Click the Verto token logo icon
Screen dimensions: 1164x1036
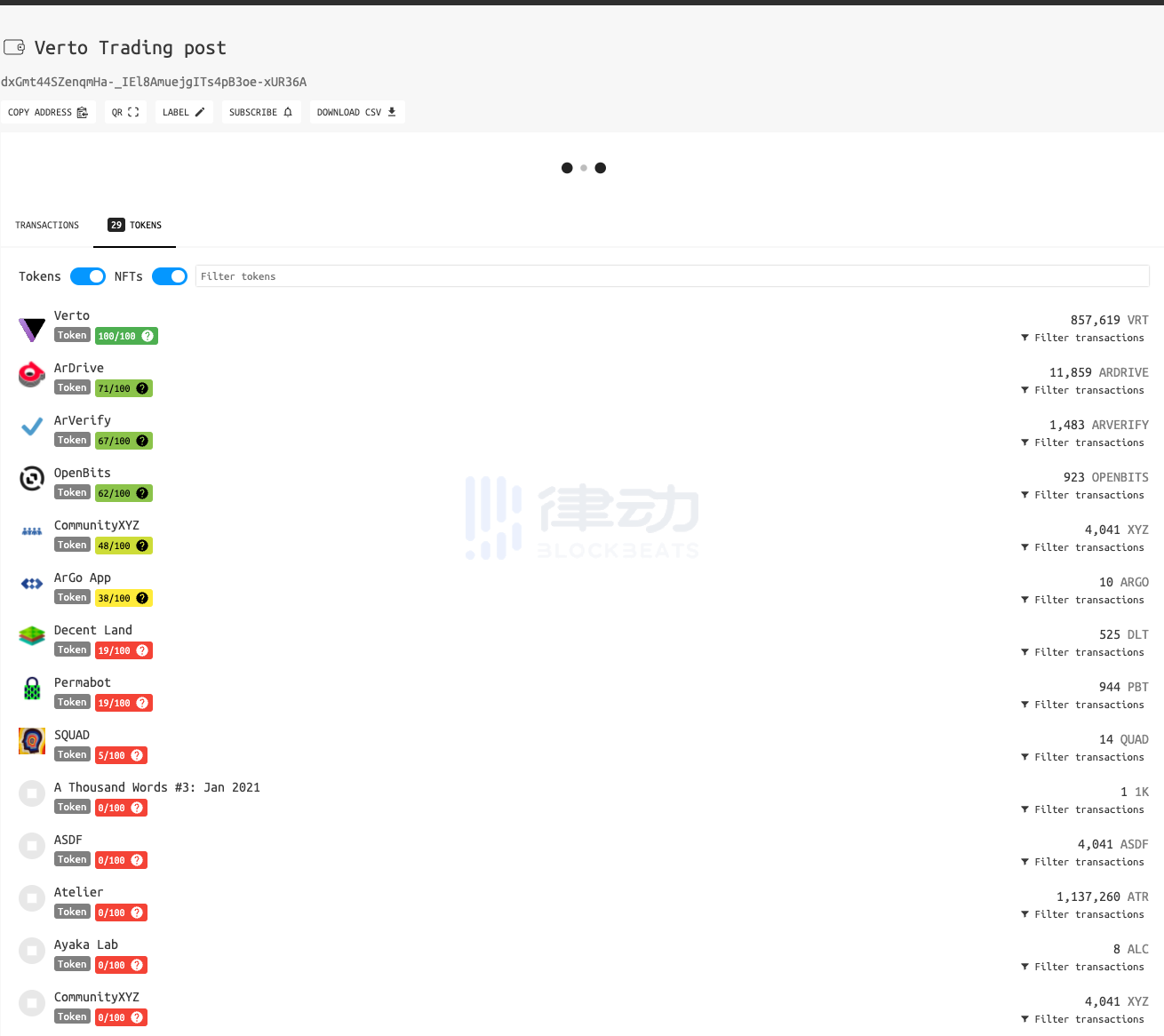coord(32,329)
